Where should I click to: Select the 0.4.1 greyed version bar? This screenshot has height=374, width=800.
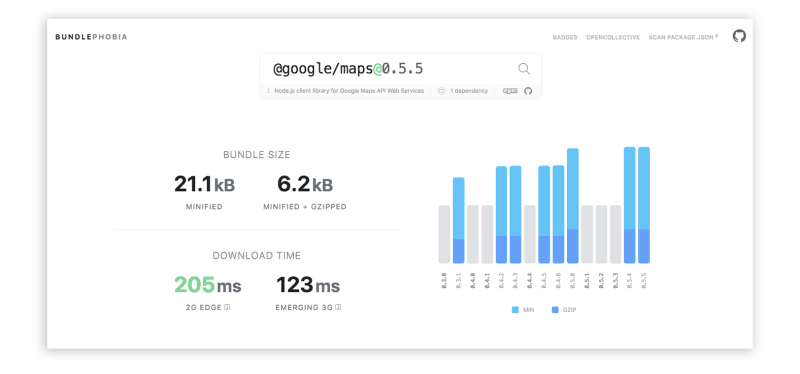(x=487, y=234)
